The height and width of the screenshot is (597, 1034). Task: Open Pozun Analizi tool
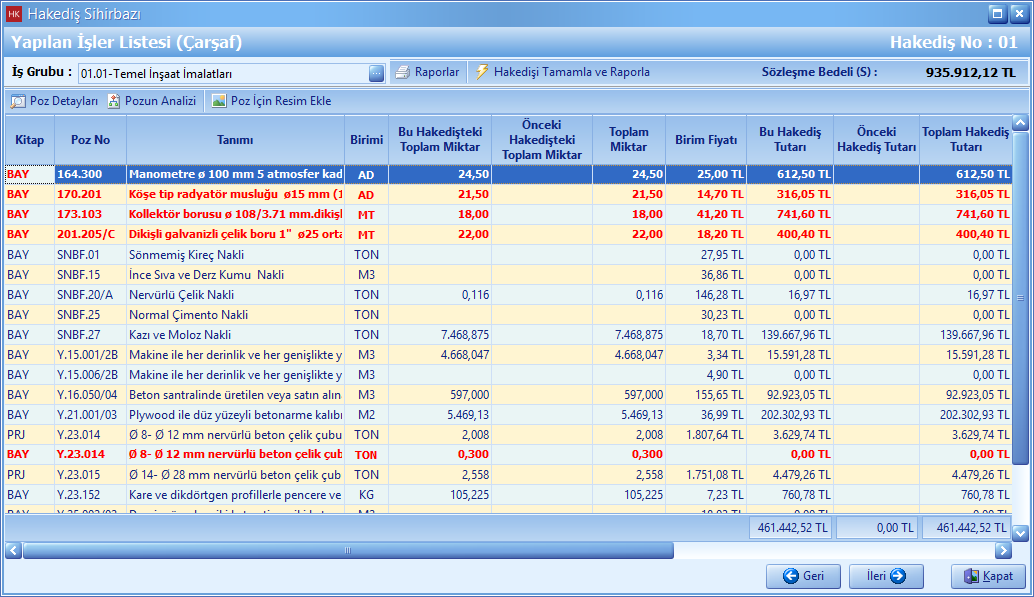point(152,101)
